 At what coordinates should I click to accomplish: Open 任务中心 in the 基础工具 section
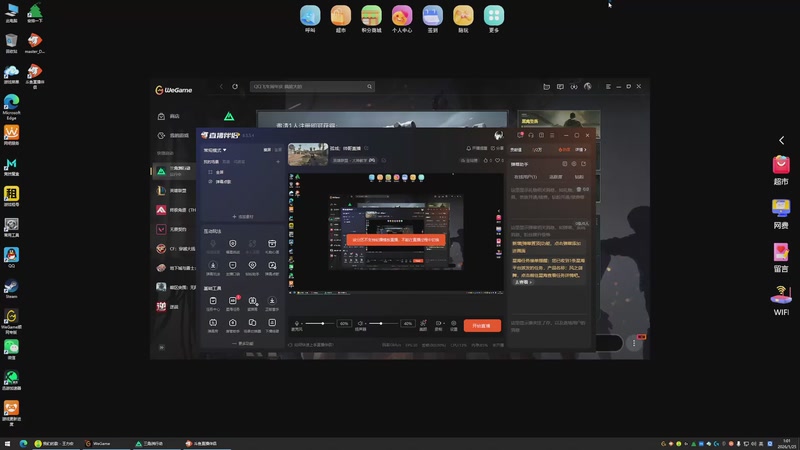[213, 304]
